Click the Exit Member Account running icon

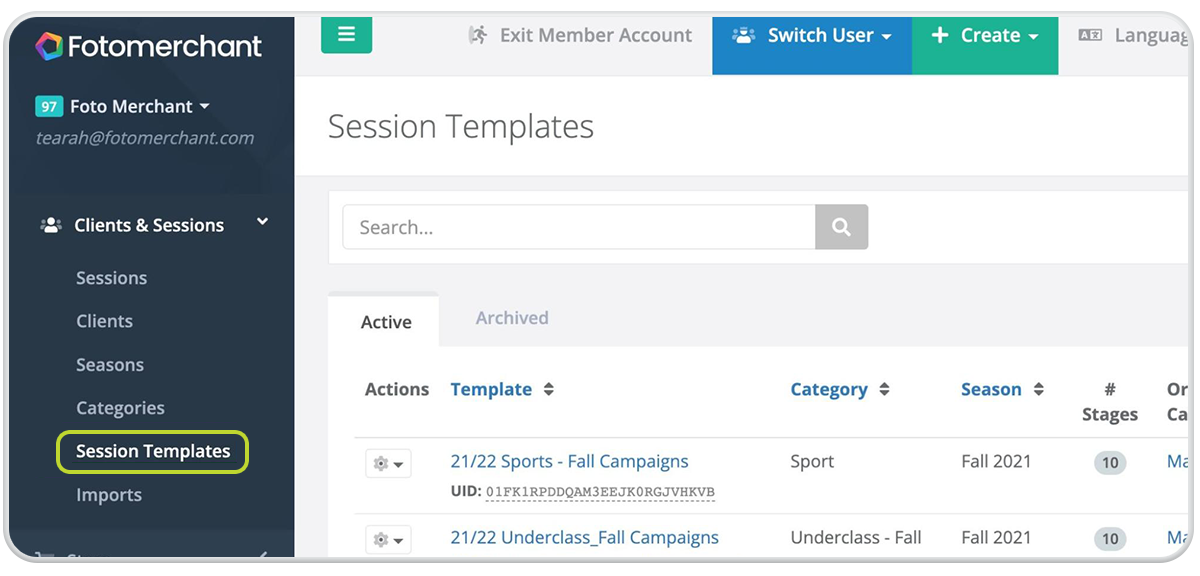[x=478, y=35]
